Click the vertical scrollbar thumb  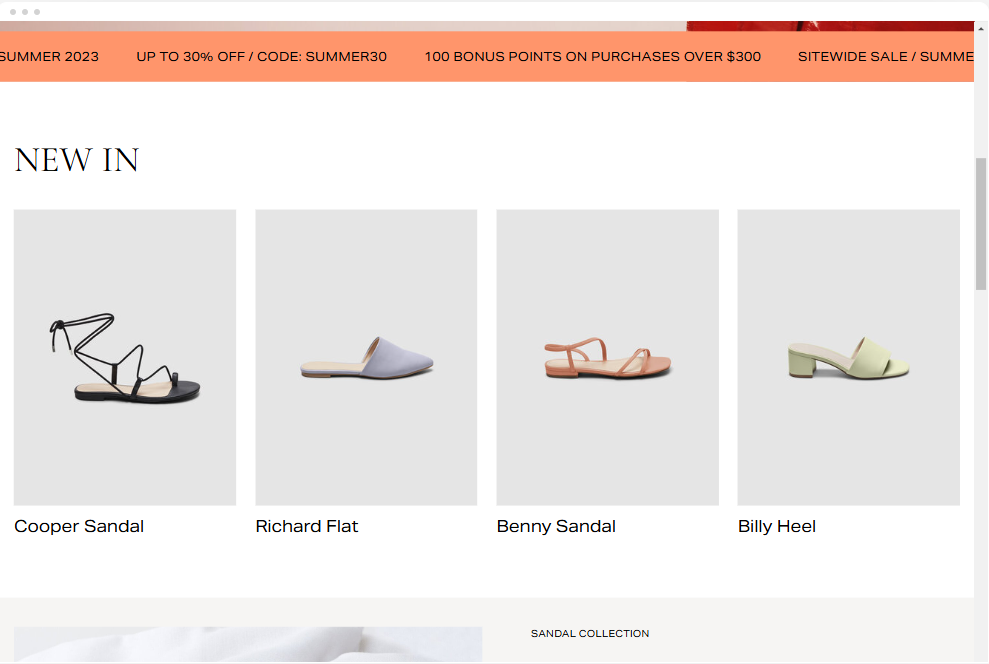coord(981,223)
